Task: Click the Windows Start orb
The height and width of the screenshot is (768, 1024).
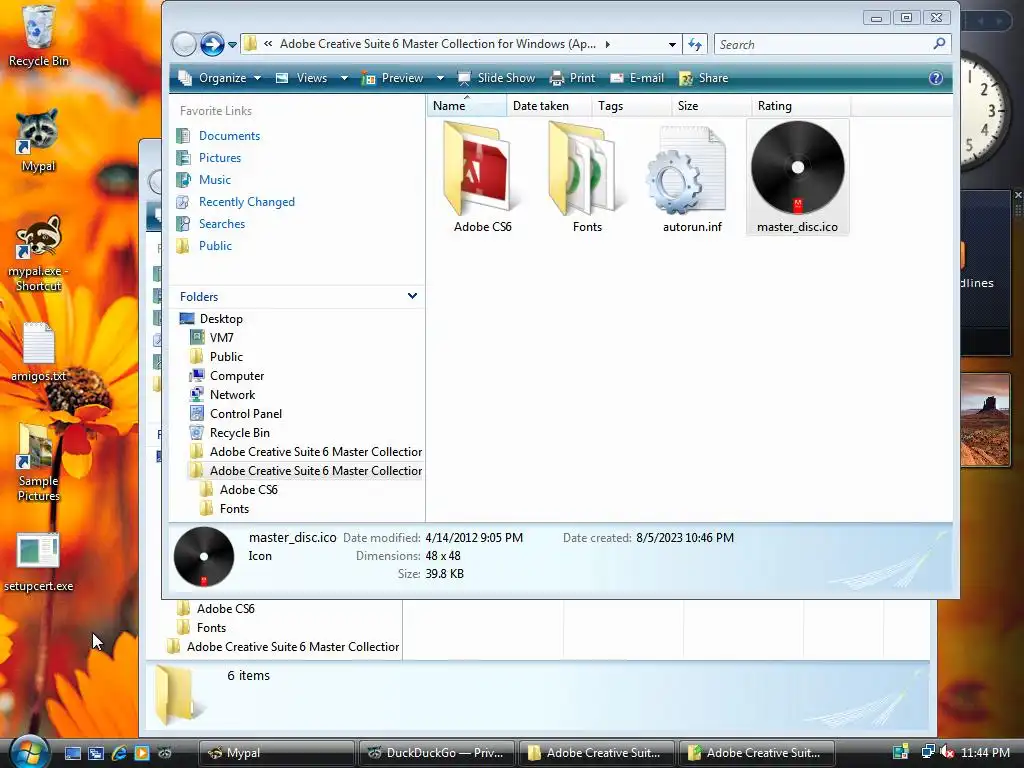Action: (29, 752)
